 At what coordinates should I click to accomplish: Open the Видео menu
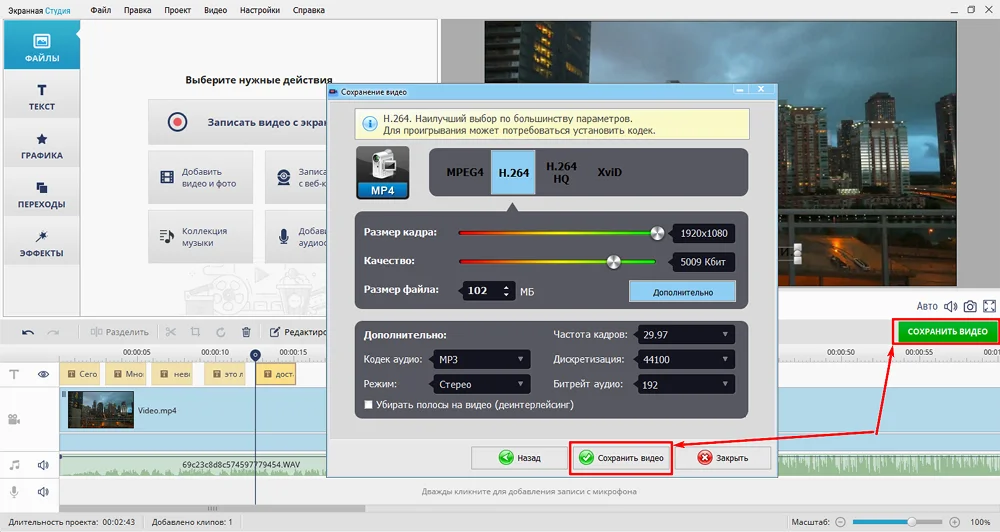216,10
